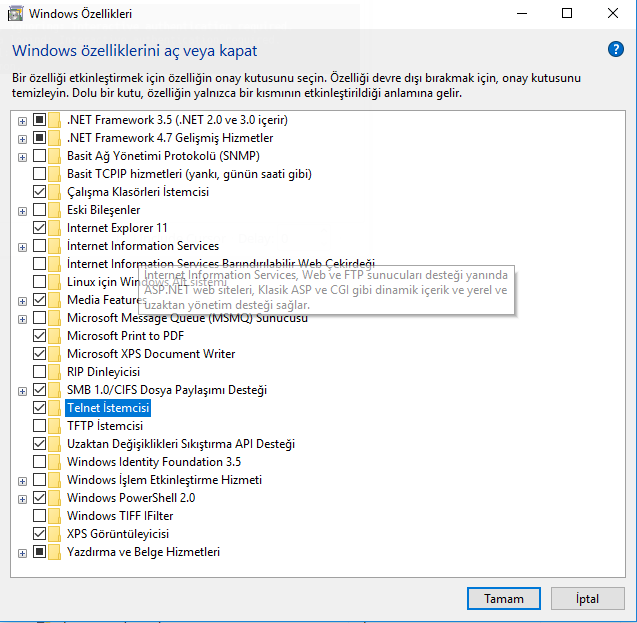The width and height of the screenshot is (637, 623).
Task: Enable the TFTP İstemcisi checkbox
Action: (x=39, y=425)
